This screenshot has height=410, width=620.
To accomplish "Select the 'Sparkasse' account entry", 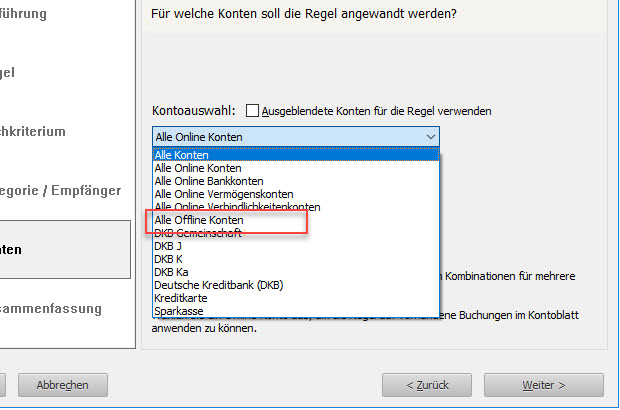I will (296, 311).
